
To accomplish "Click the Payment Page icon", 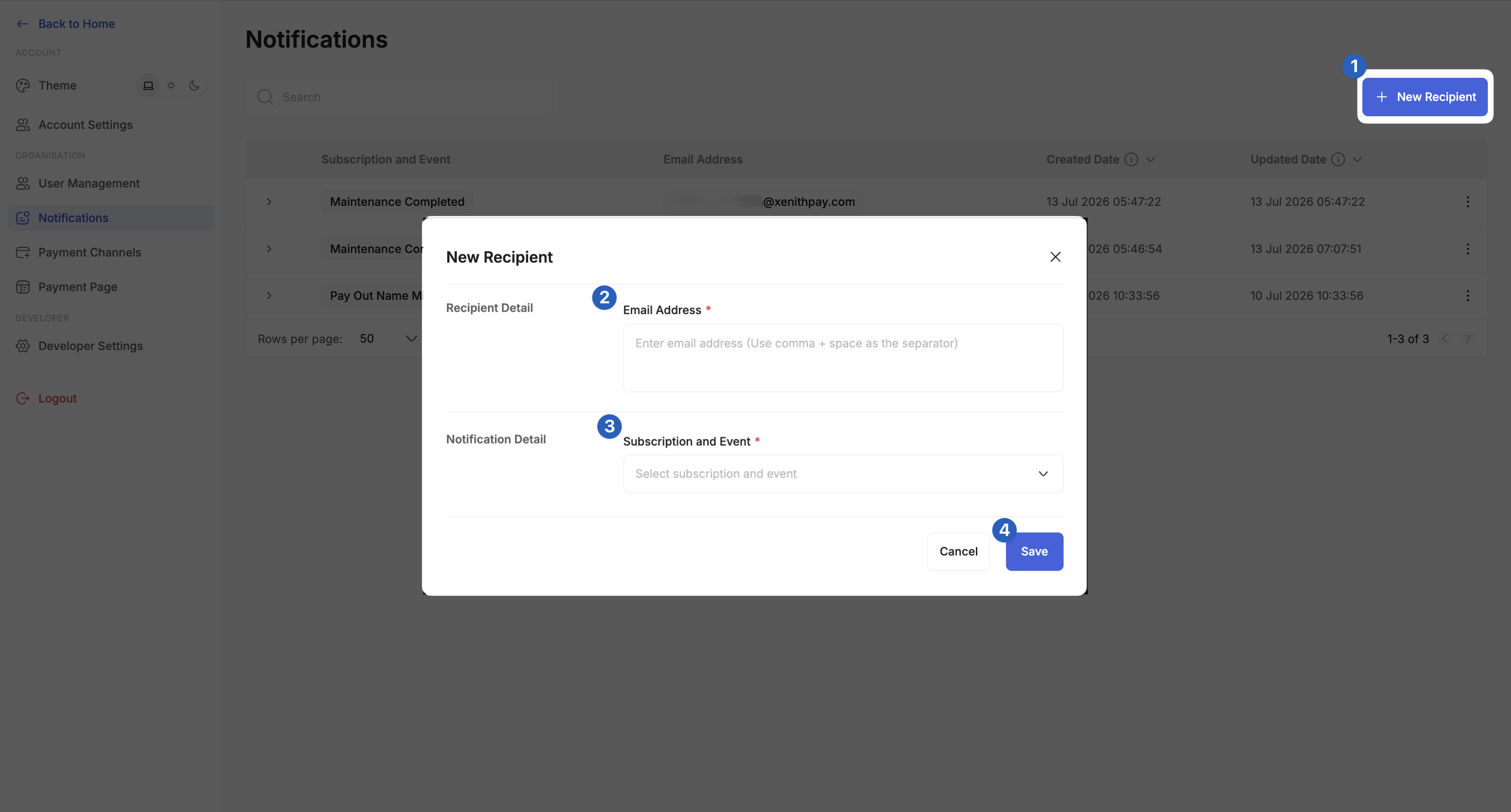I will [23, 287].
